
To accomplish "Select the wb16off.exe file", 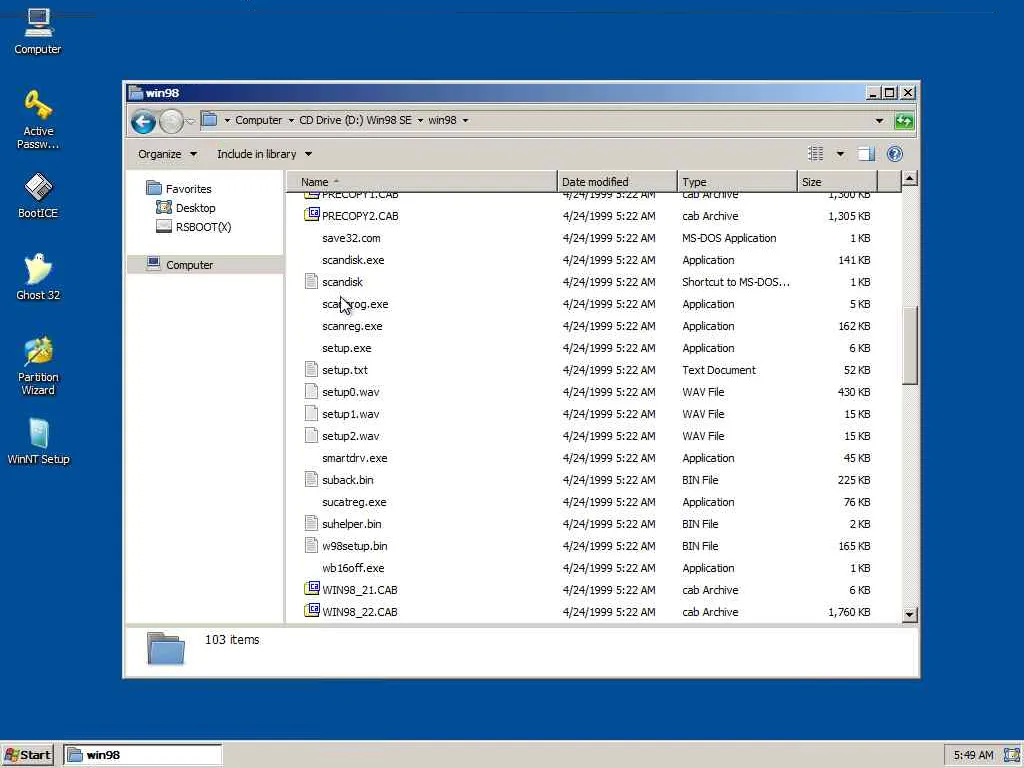I will pos(353,568).
